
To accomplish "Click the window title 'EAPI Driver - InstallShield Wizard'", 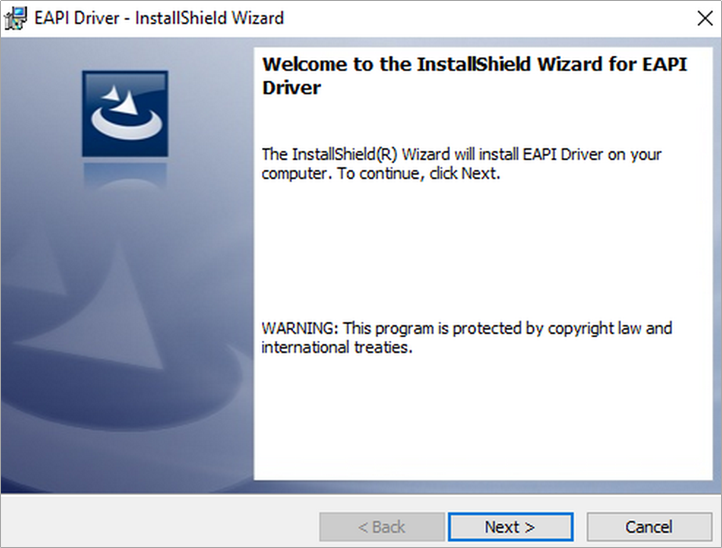I will click(159, 18).
